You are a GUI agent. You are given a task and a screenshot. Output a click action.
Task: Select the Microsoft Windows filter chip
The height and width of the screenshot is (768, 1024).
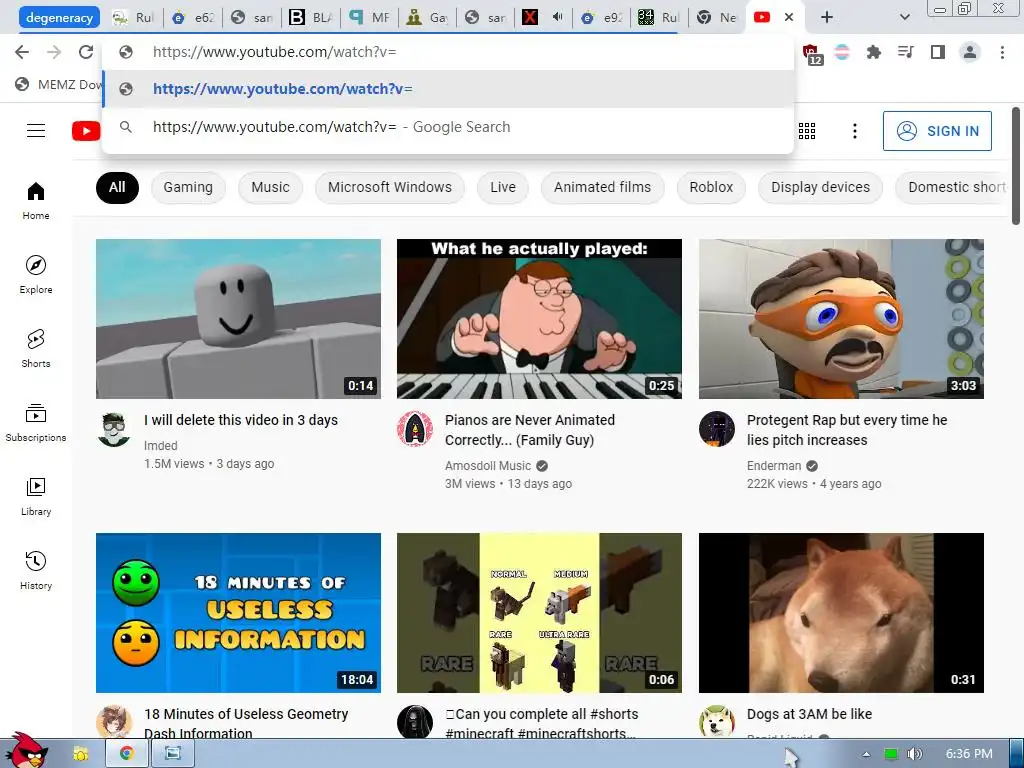click(x=390, y=187)
